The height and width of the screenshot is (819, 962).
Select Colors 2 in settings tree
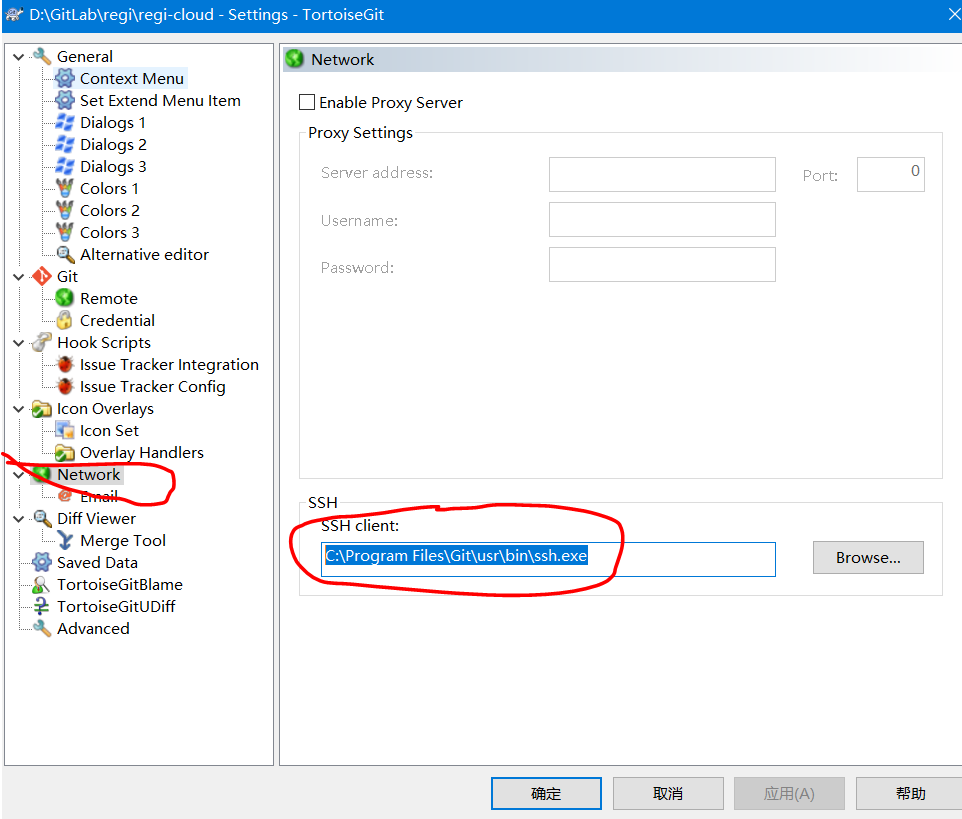pyautogui.click(x=109, y=211)
